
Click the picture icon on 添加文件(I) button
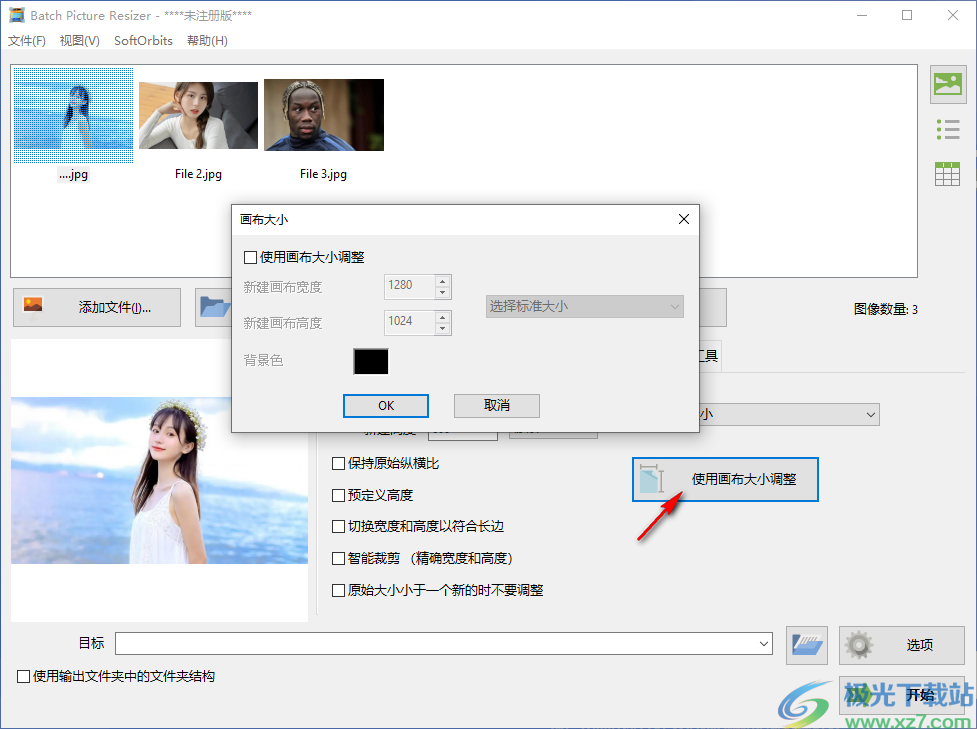(x=31, y=307)
